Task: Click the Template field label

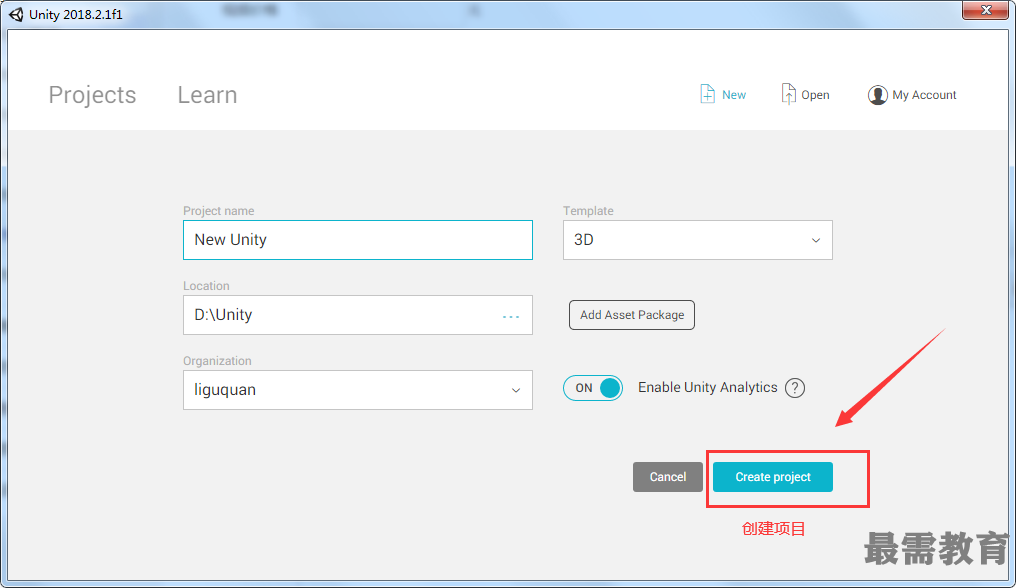Action: click(x=588, y=211)
